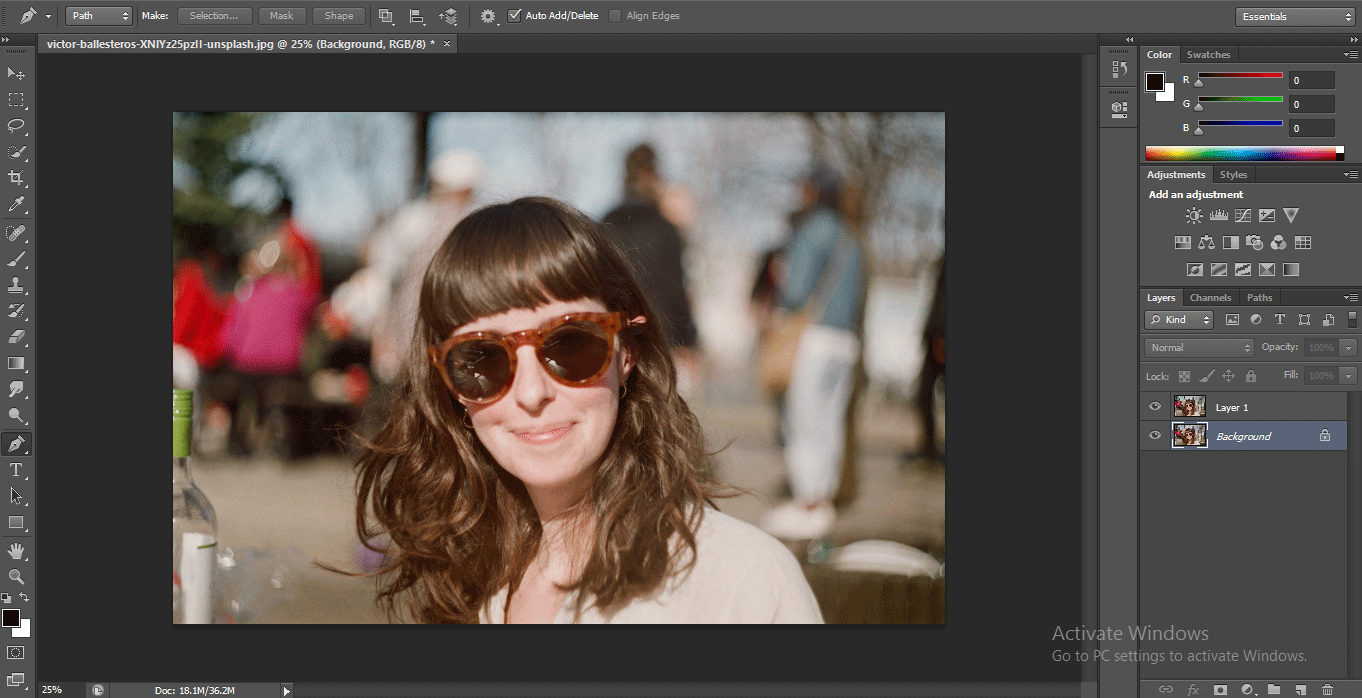The height and width of the screenshot is (698, 1362).
Task: Click the color spectrum ramp bar
Action: [x=1240, y=153]
